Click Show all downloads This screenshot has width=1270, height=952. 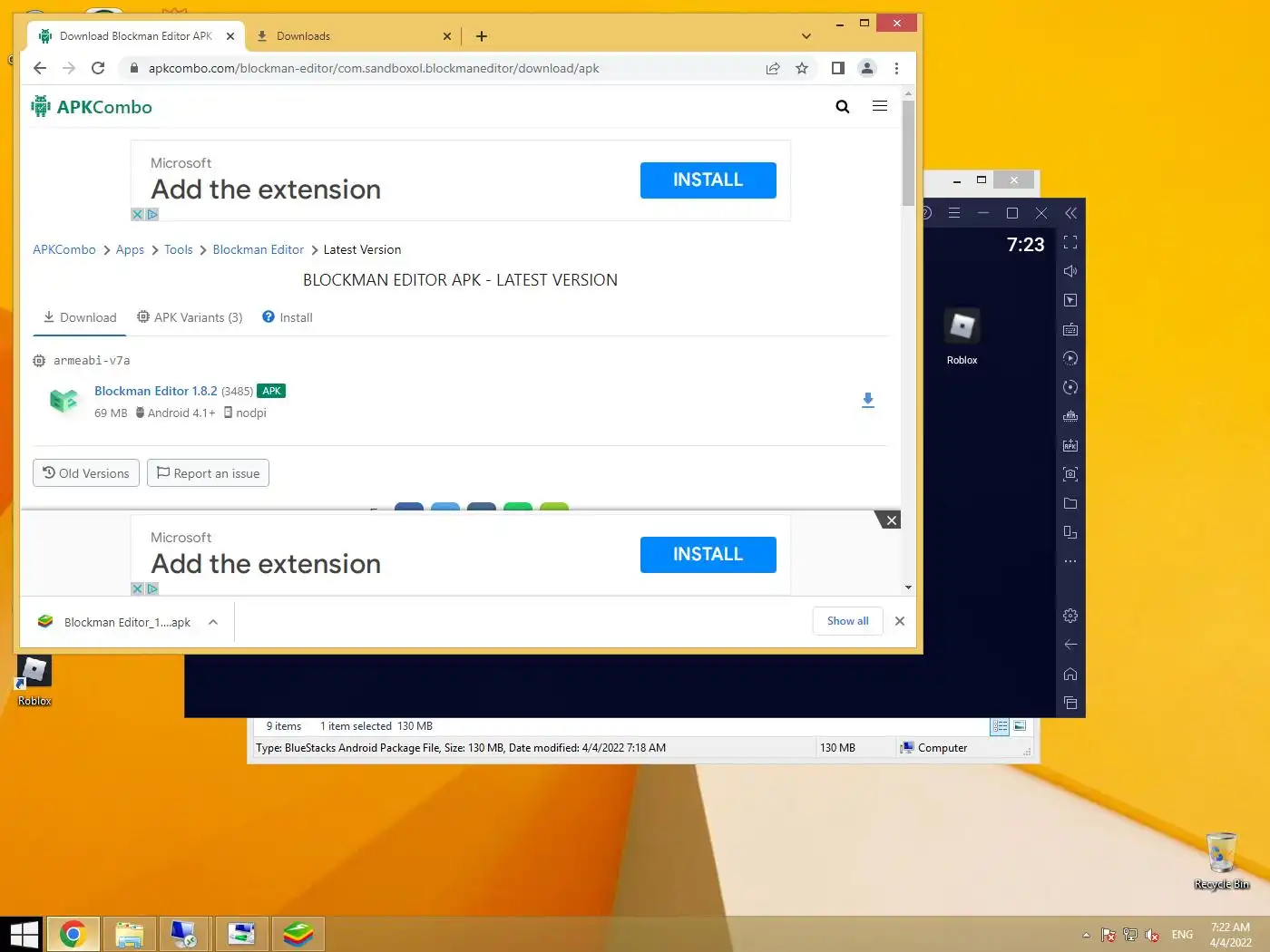pos(847,621)
